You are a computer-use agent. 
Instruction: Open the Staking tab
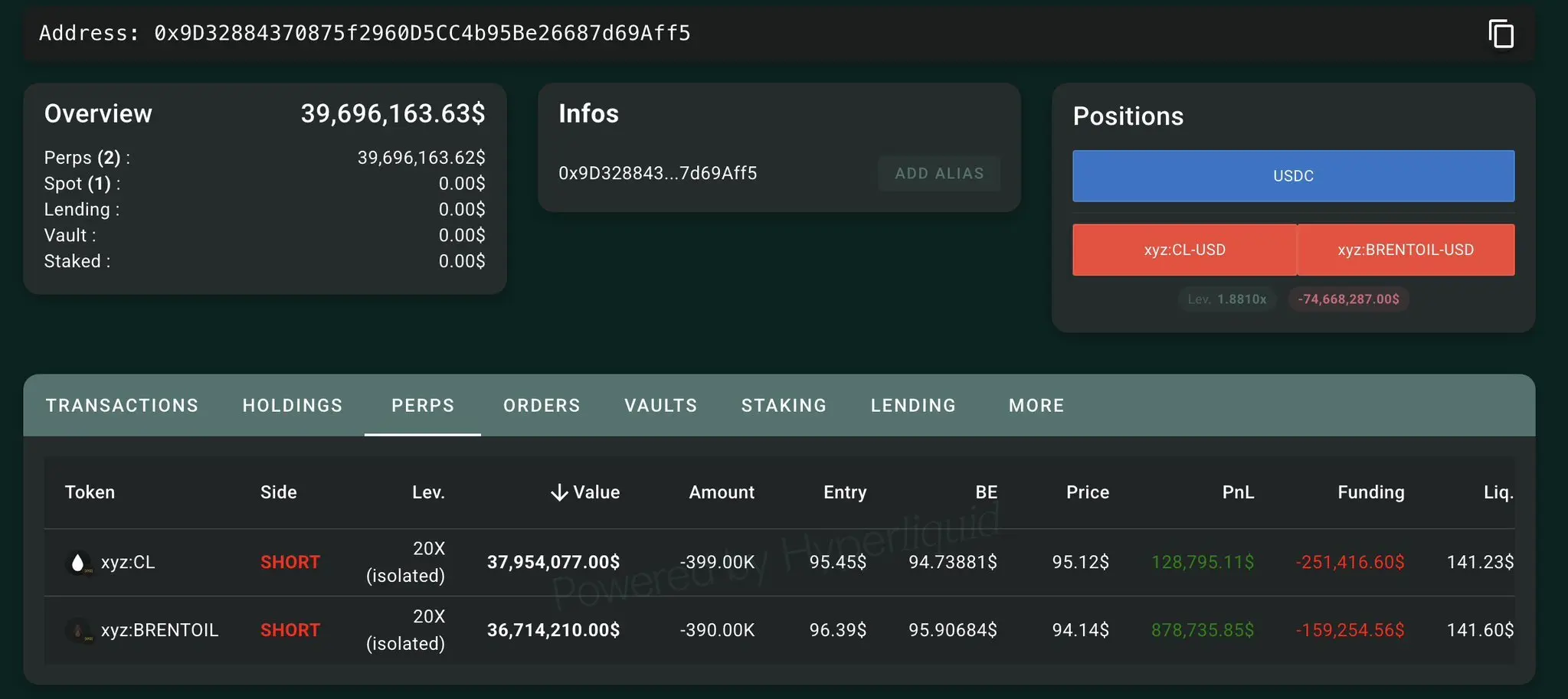click(784, 405)
